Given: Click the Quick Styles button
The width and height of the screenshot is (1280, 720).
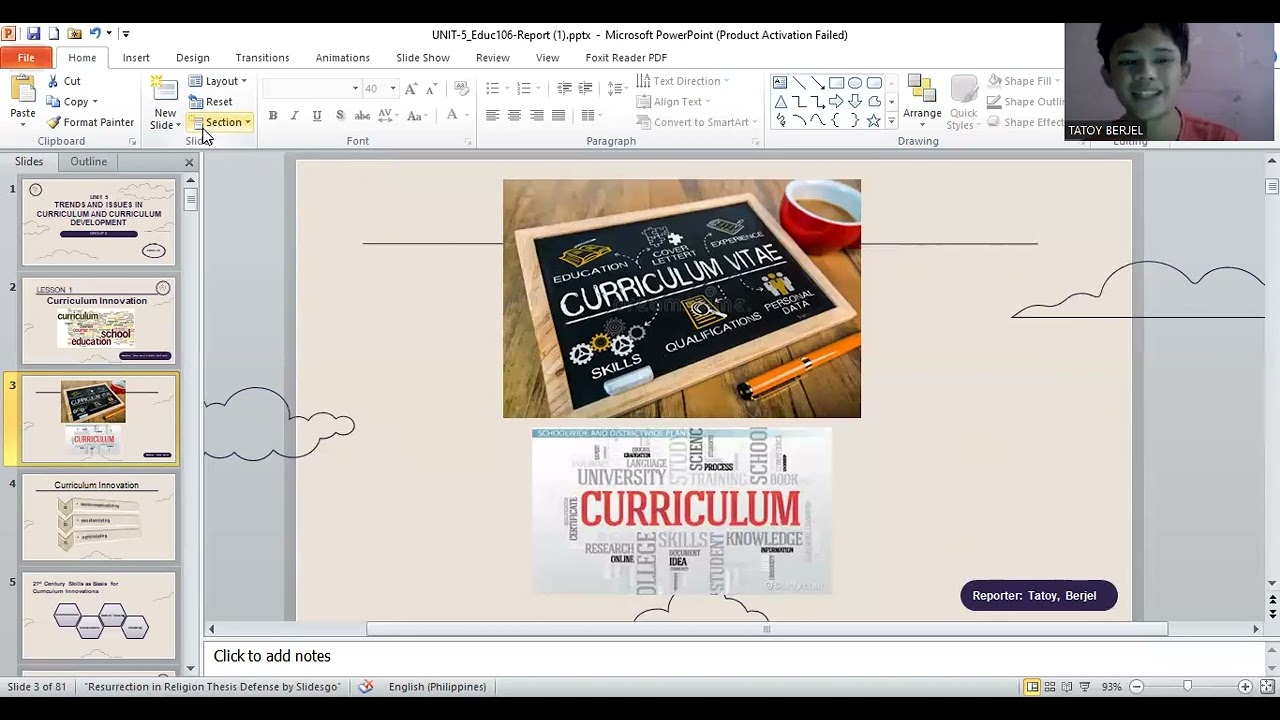Looking at the screenshot, I should (963, 102).
